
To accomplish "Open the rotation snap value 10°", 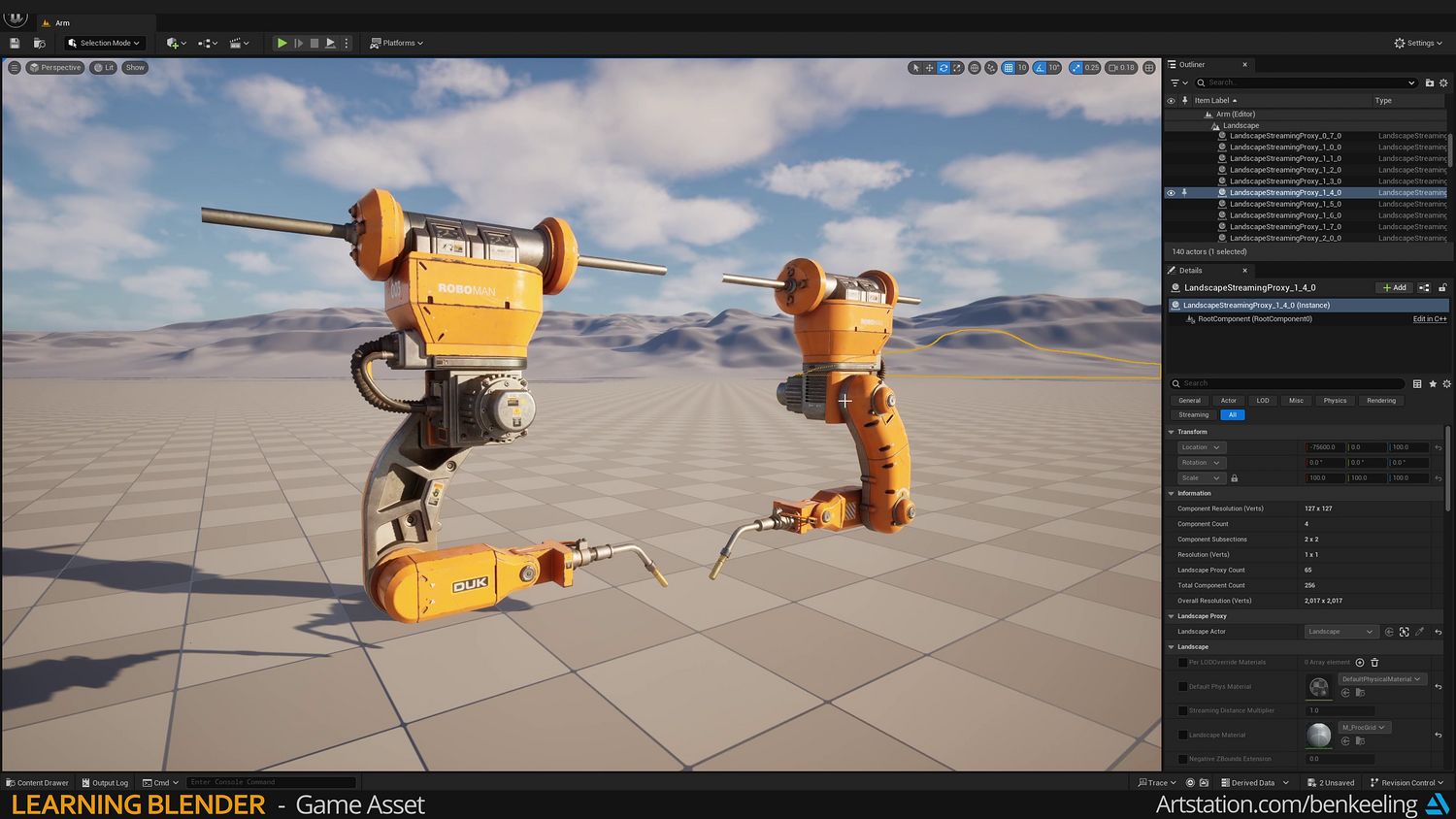I will click(1054, 68).
